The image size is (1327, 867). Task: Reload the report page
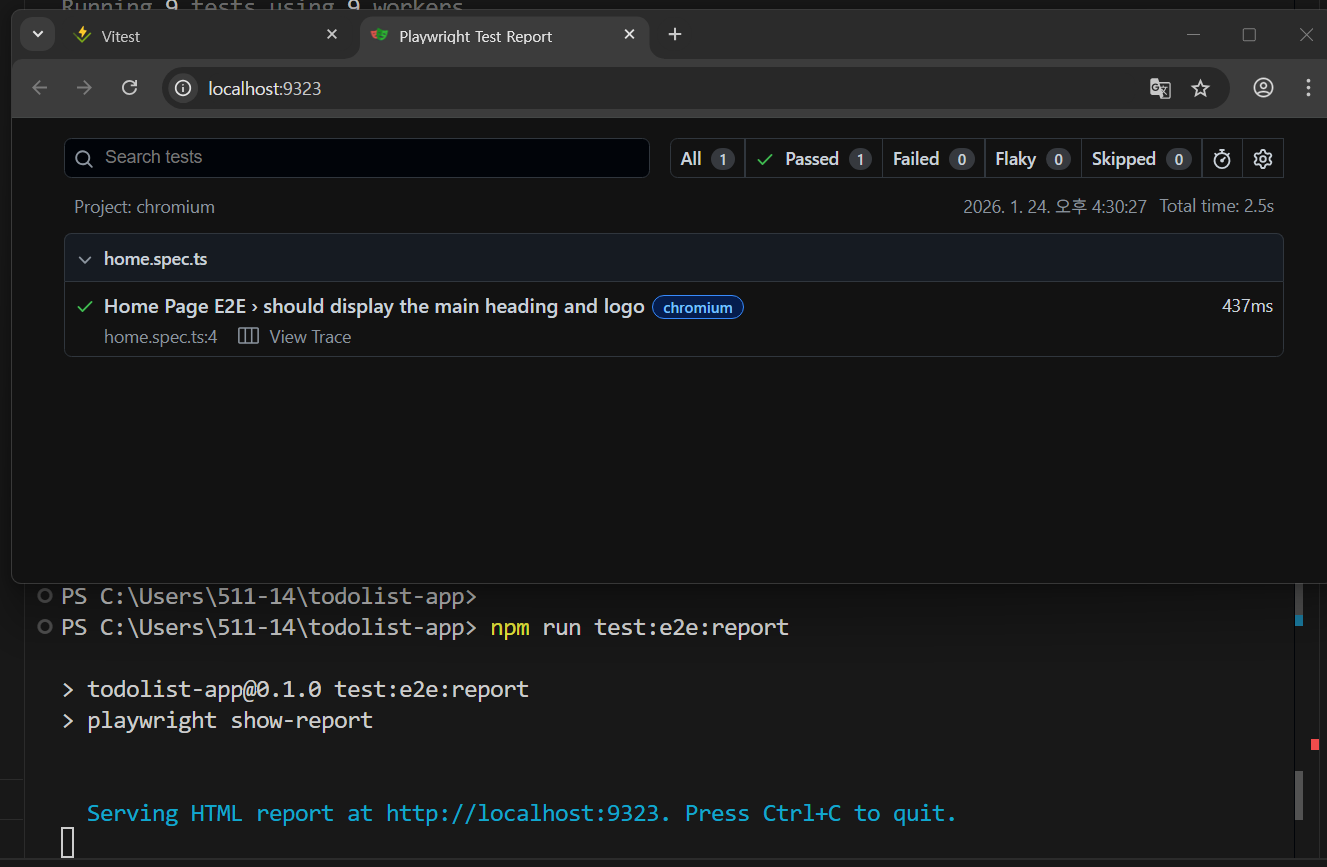129,88
